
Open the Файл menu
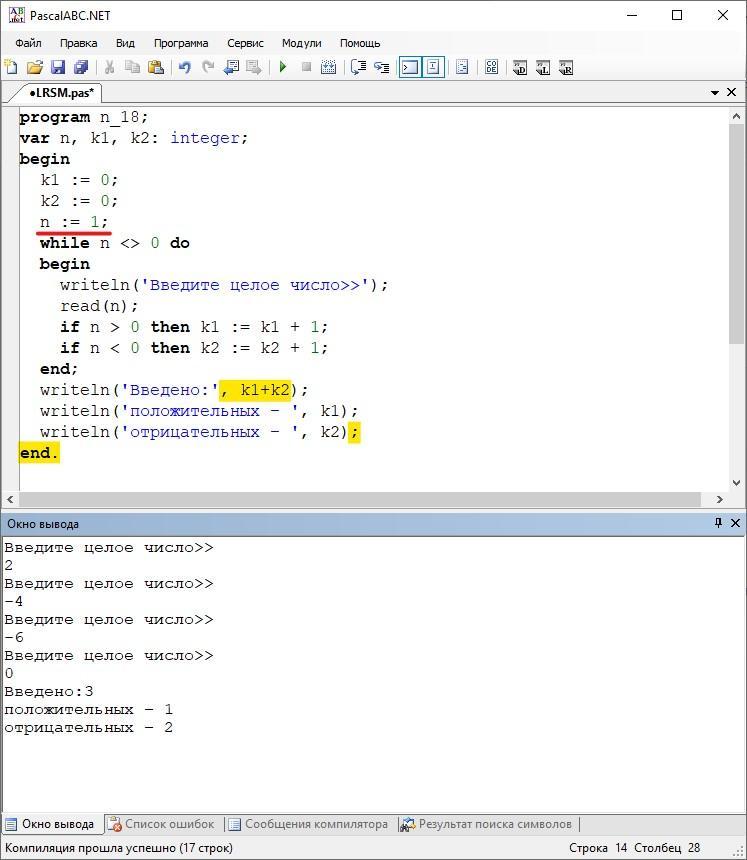(28, 43)
